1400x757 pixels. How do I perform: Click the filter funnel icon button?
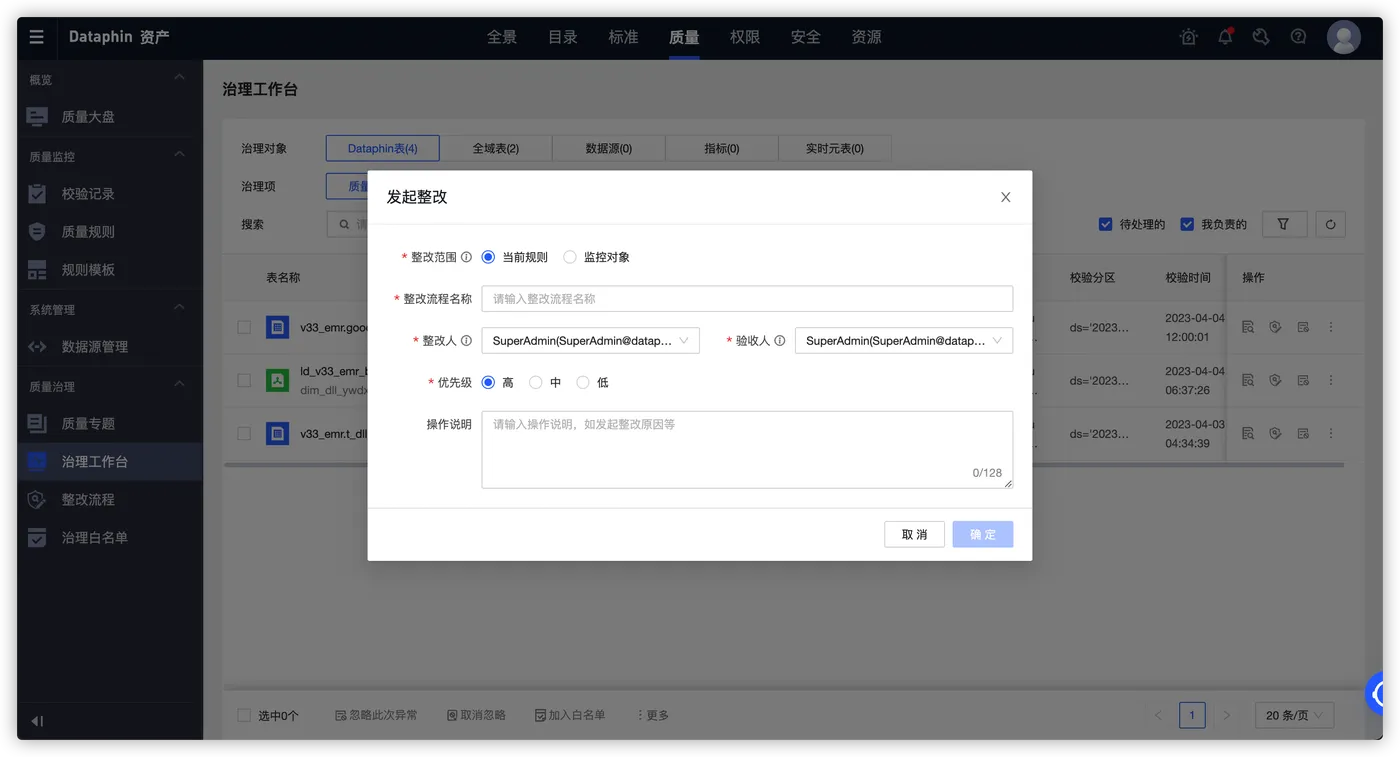click(x=1284, y=225)
